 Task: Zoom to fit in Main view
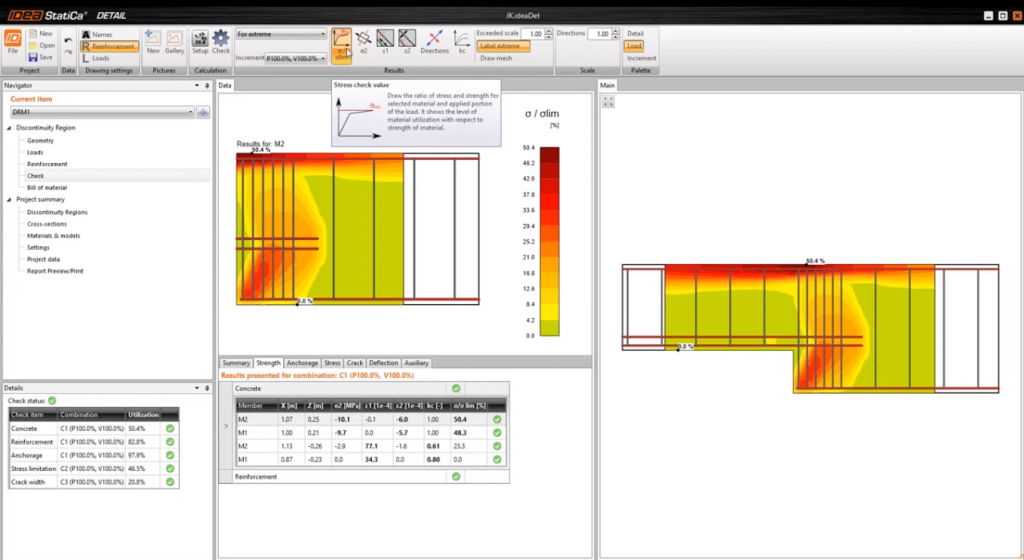click(608, 102)
